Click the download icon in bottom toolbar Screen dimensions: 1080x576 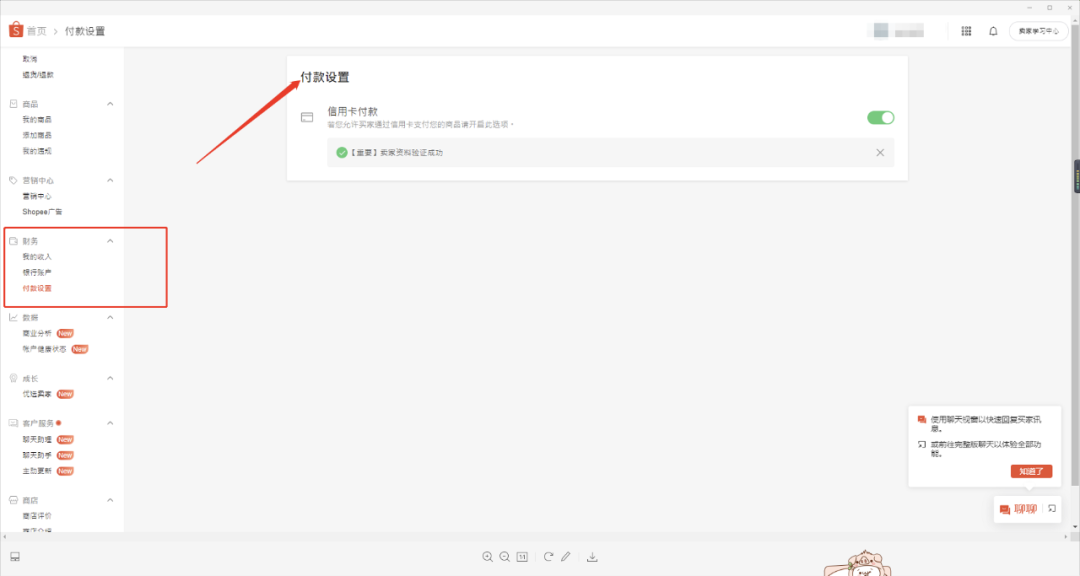[592, 556]
